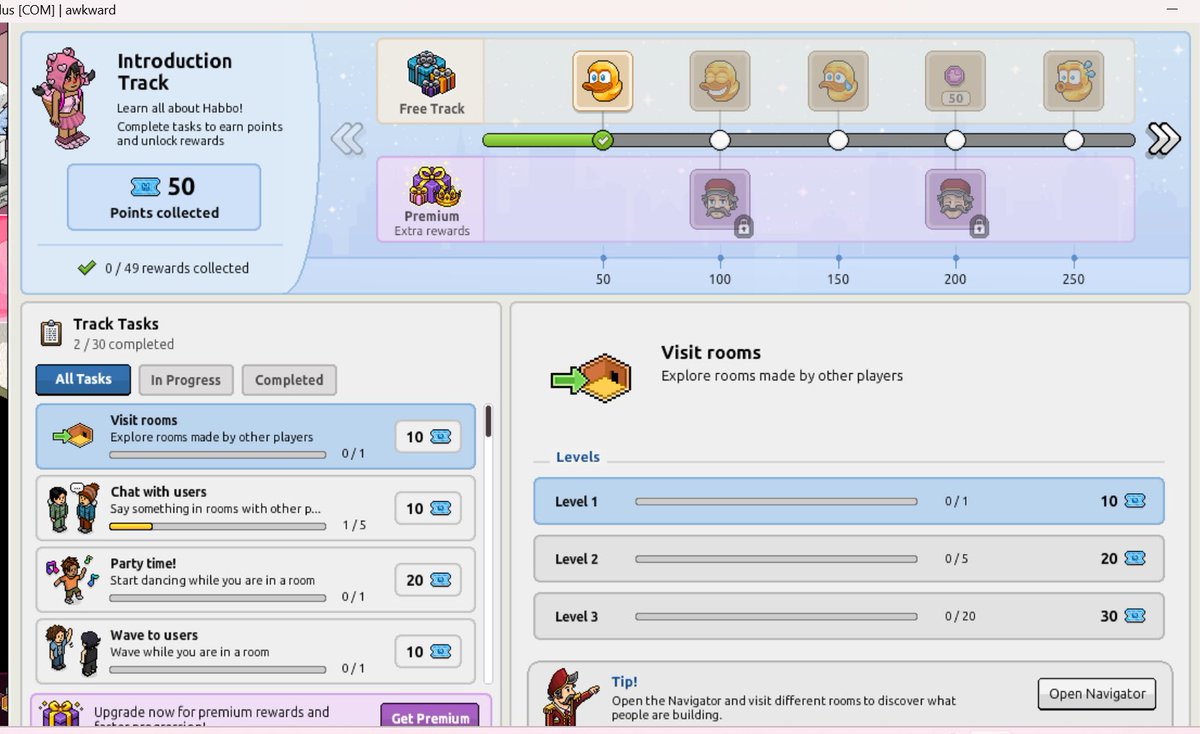Click the Wave to users avatars icon

point(74,652)
